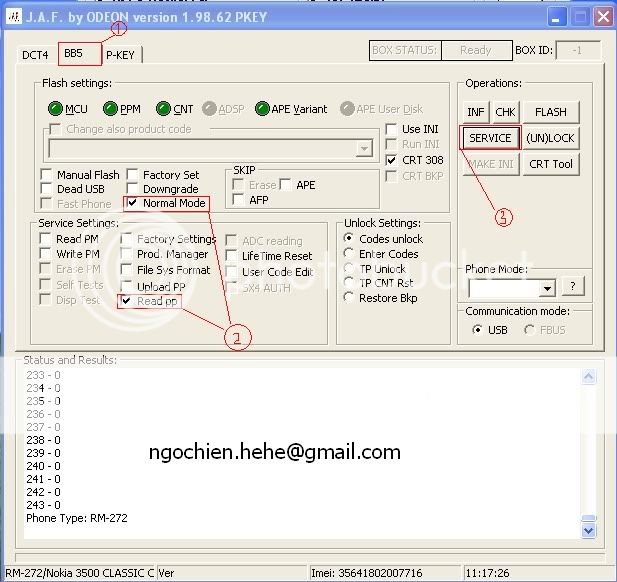Click the APE User Disk indicator
The width and height of the screenshot is (617, 582).
347,109
